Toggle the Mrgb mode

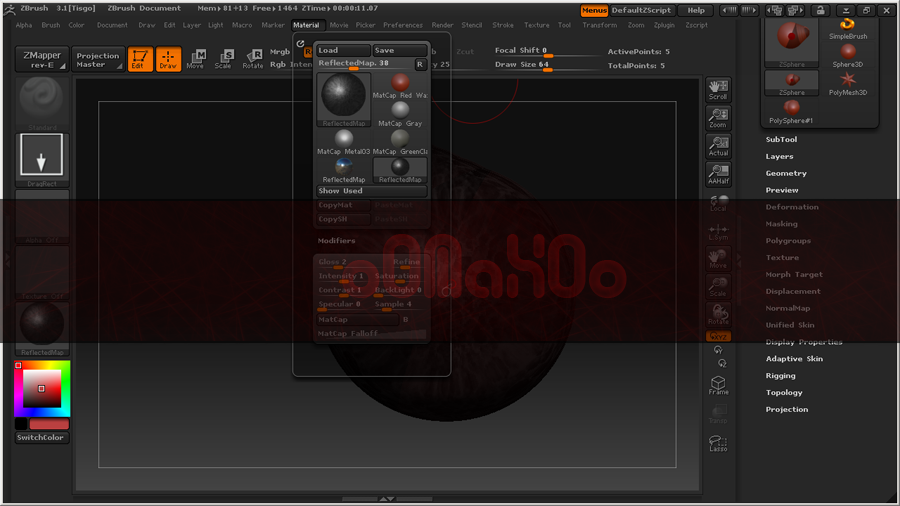click(x=280, y=52)
